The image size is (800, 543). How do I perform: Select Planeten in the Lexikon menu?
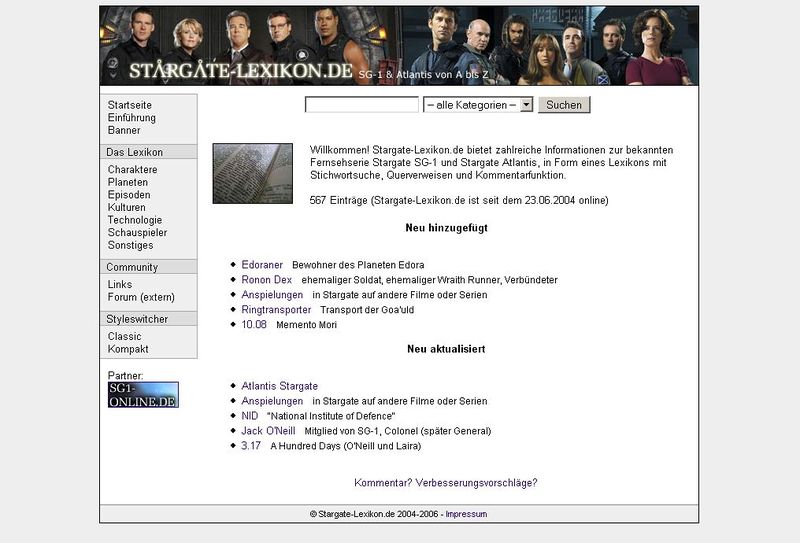point(128,183)
